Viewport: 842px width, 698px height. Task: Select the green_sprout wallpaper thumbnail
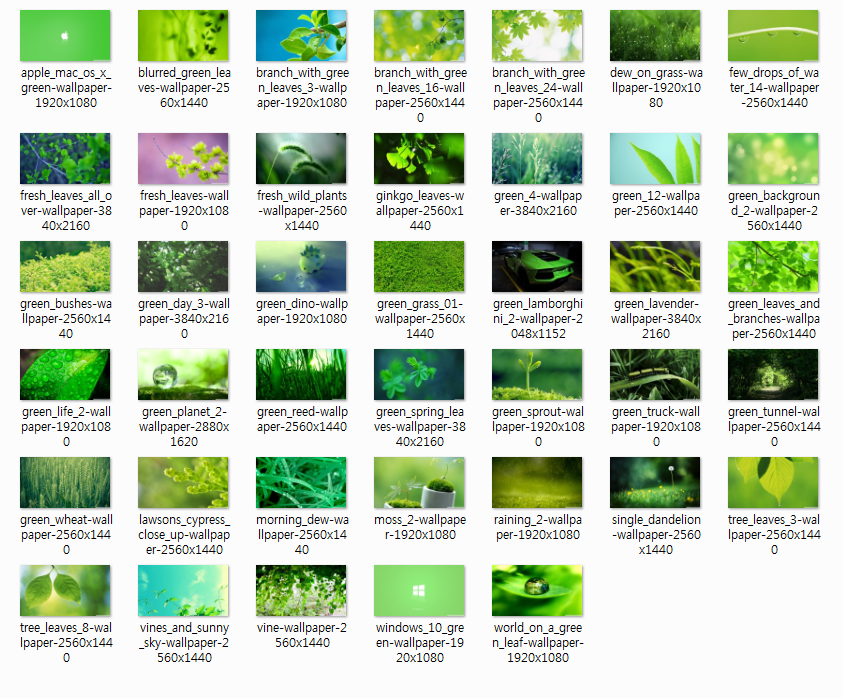point(537,374)
